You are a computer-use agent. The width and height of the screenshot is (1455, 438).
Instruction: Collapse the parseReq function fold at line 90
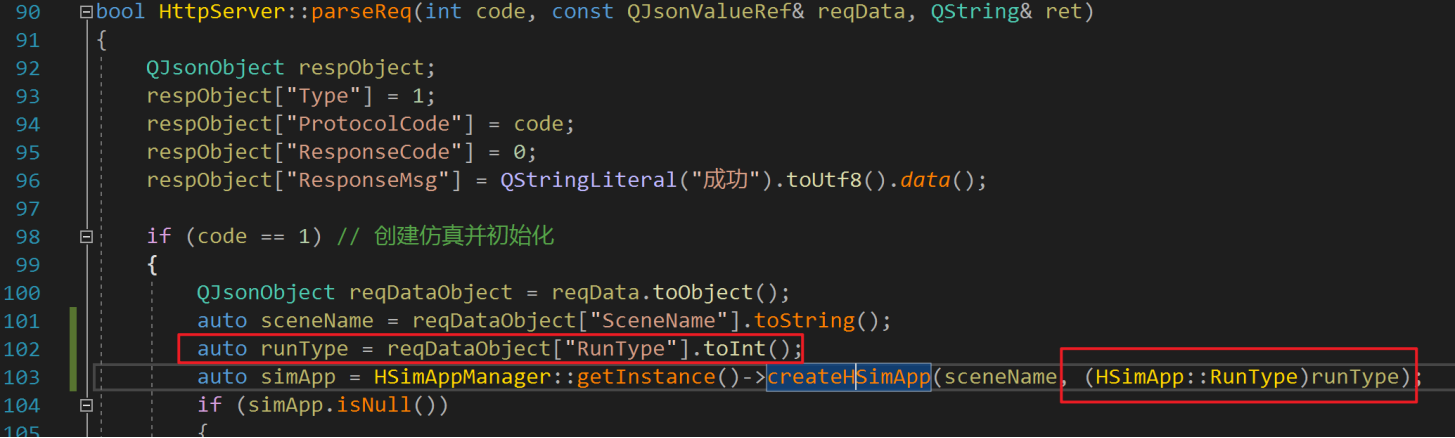click(x=86, y=13)
